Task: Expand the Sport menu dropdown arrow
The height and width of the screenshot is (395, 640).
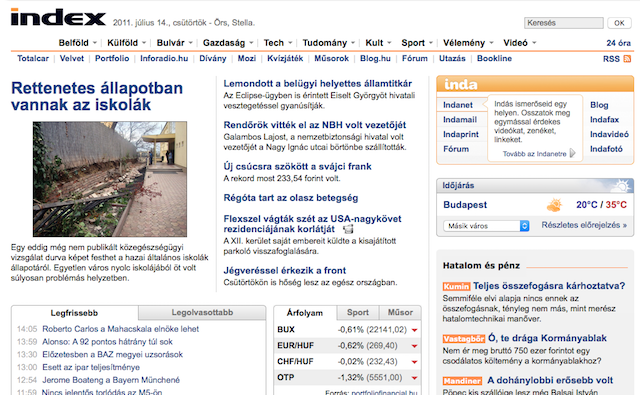Action: [x=431, y=43]
